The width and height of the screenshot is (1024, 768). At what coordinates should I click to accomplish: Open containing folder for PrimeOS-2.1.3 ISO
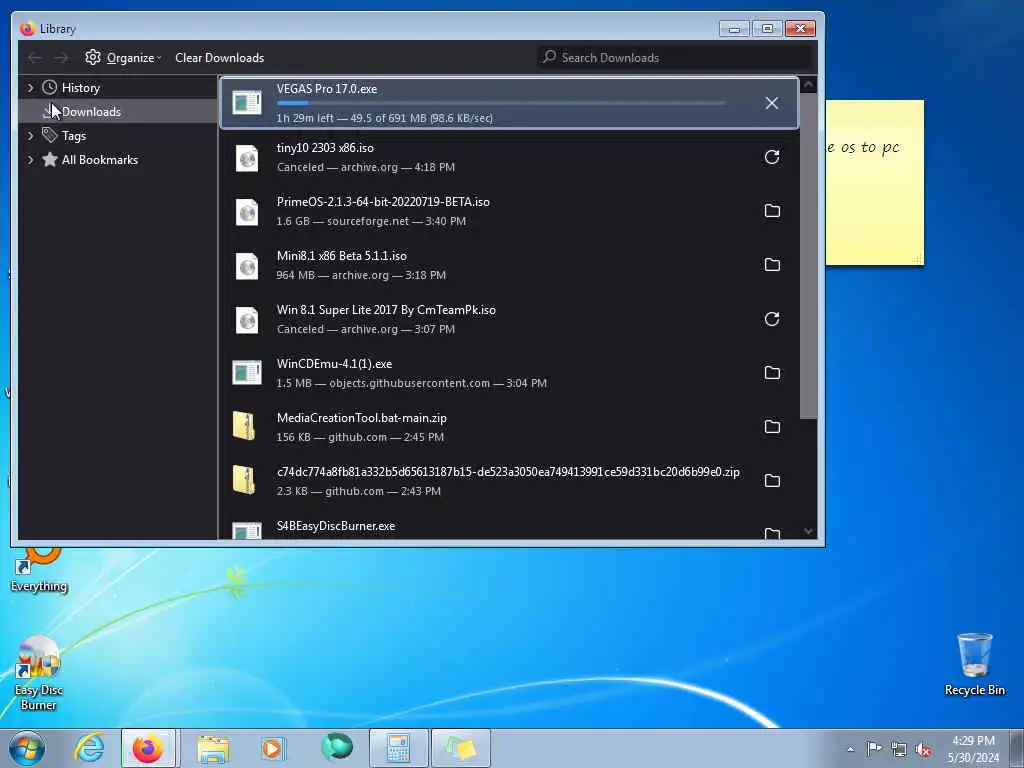click(772, 210)
